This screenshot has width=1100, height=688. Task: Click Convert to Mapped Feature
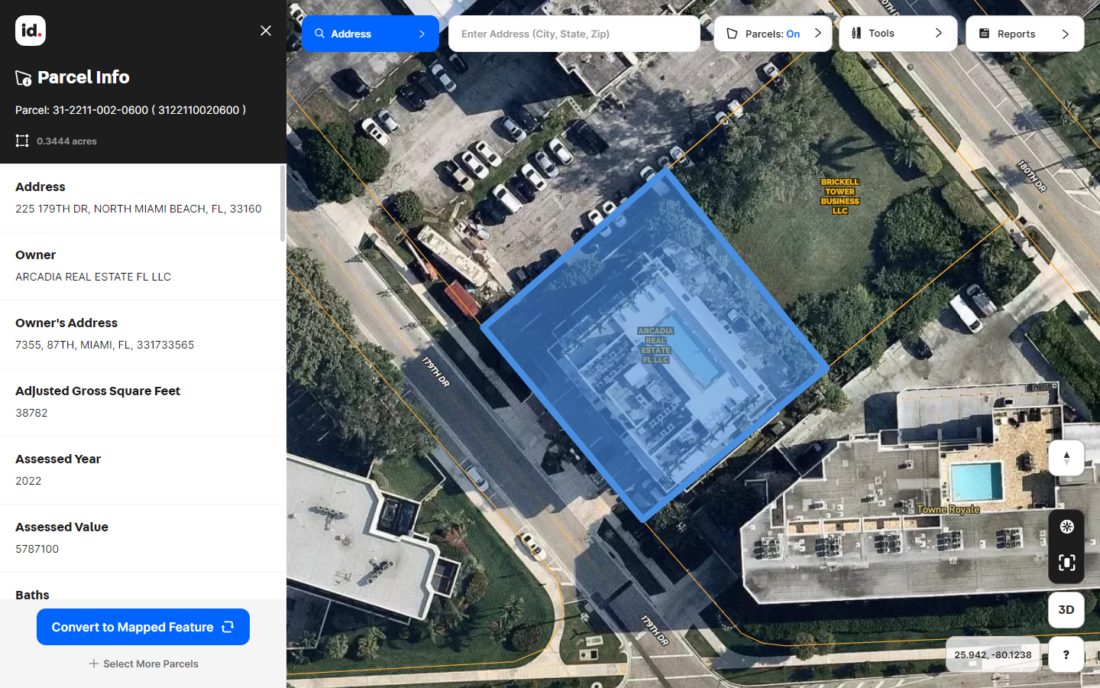[143, 627]
